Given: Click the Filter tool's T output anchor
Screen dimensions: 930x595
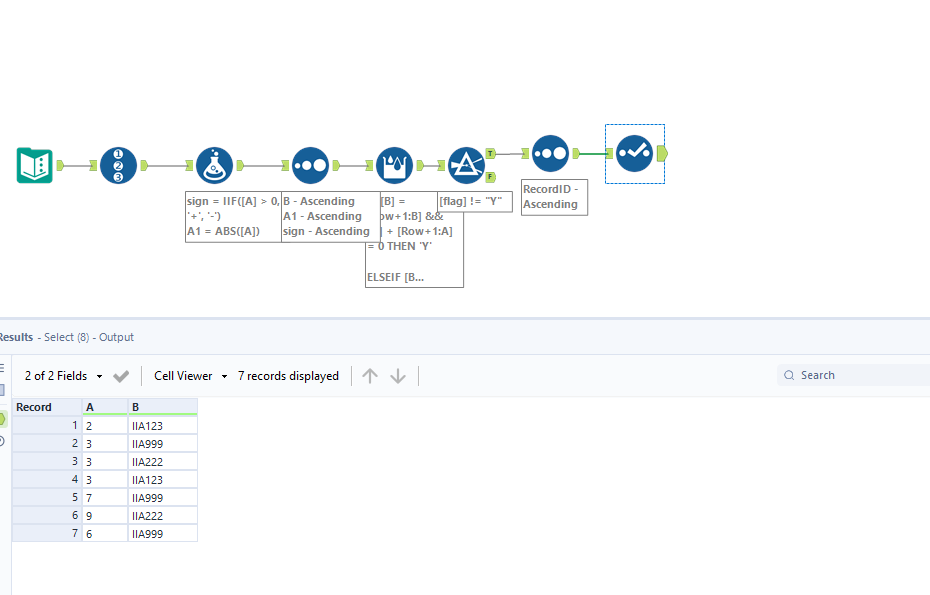Looking at the screenshot, I should point(491,154).
